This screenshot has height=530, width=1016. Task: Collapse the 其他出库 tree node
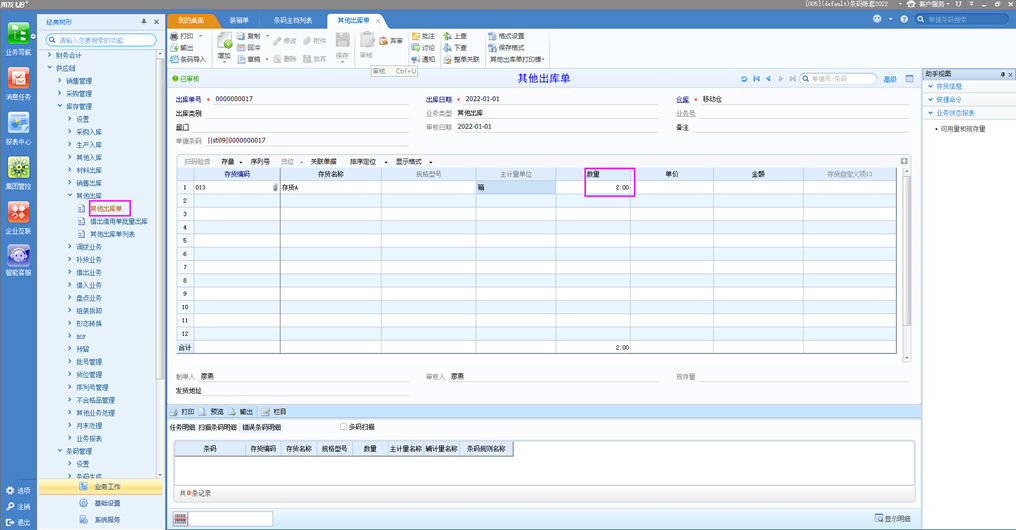[70, 195]
